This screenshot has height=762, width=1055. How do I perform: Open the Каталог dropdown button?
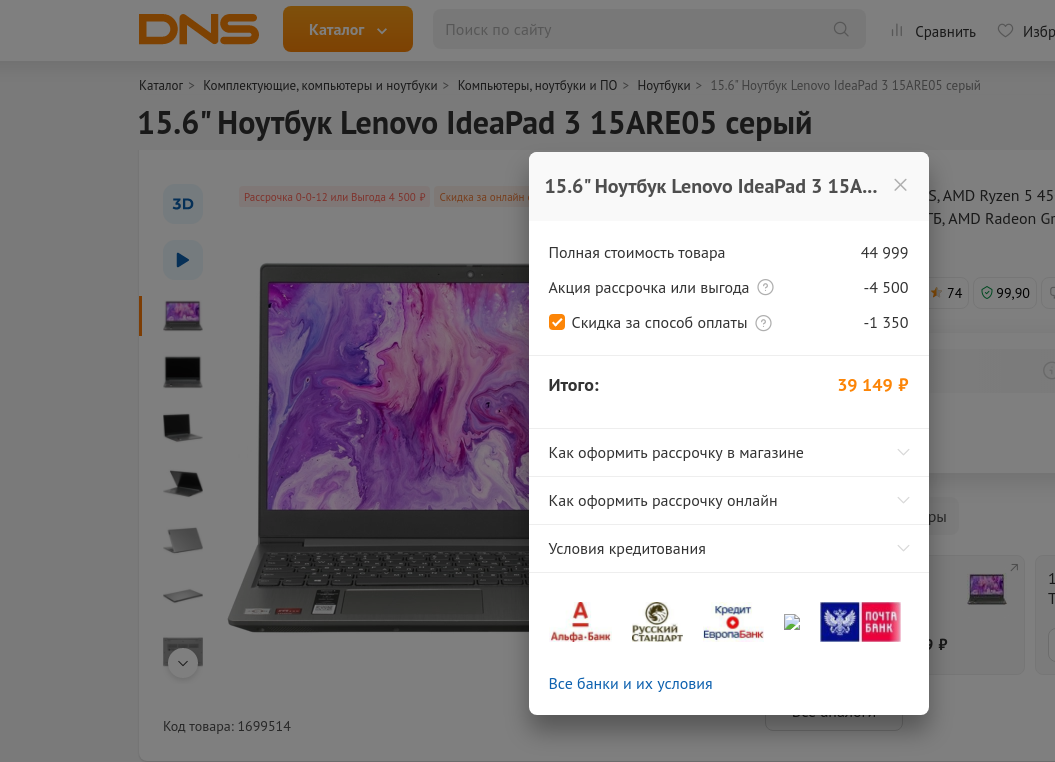click(348, 29)
